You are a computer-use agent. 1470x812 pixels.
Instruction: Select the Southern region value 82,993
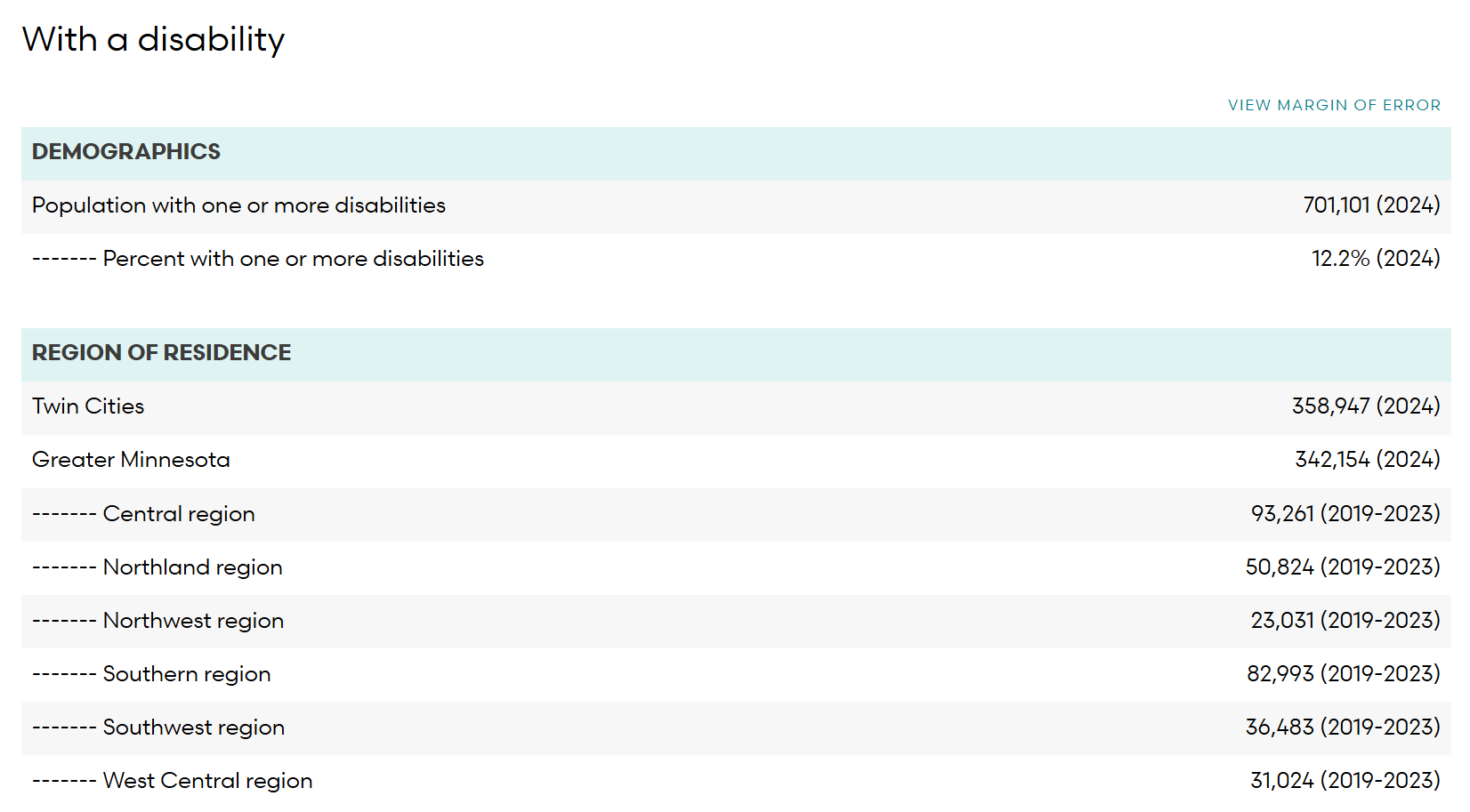(1345, 673)
